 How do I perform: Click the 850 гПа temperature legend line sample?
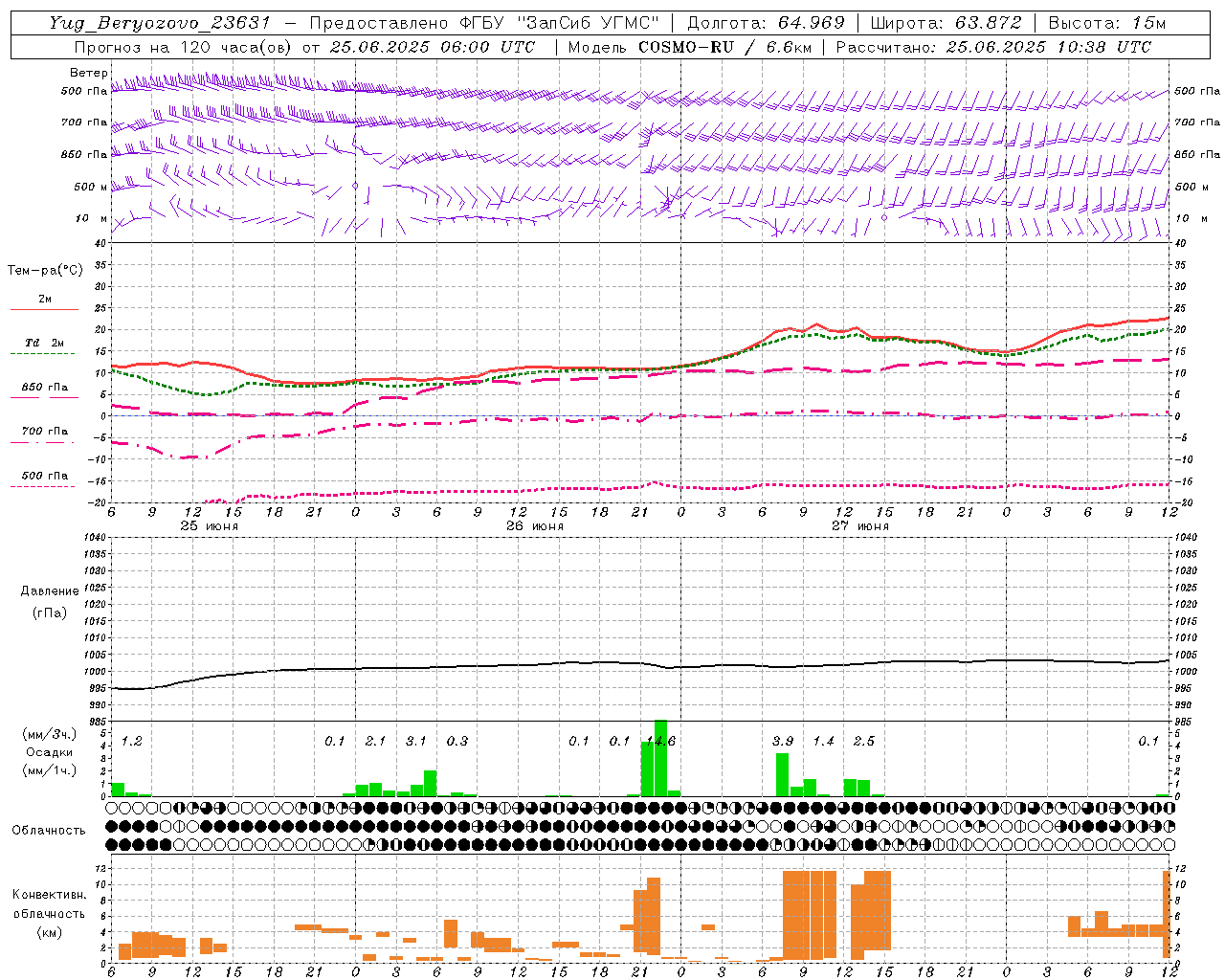(43, 397)
